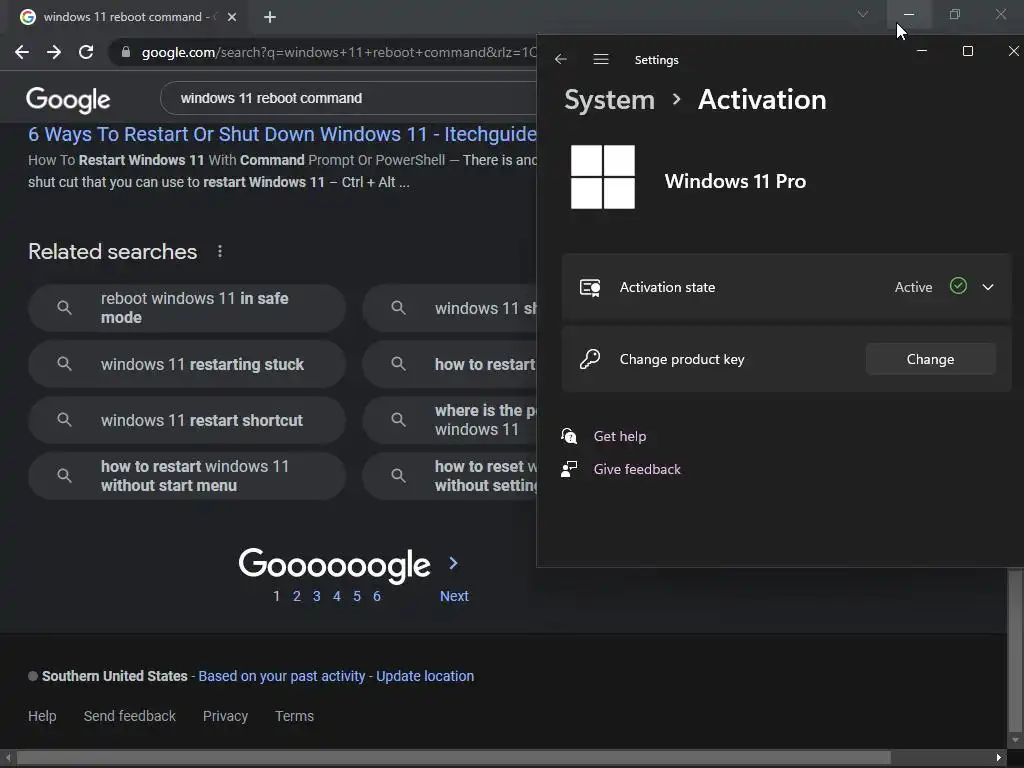Open Terms footer link
Image resolution: width=1024 pixels, height=768 pixels.
pos(295,716)
